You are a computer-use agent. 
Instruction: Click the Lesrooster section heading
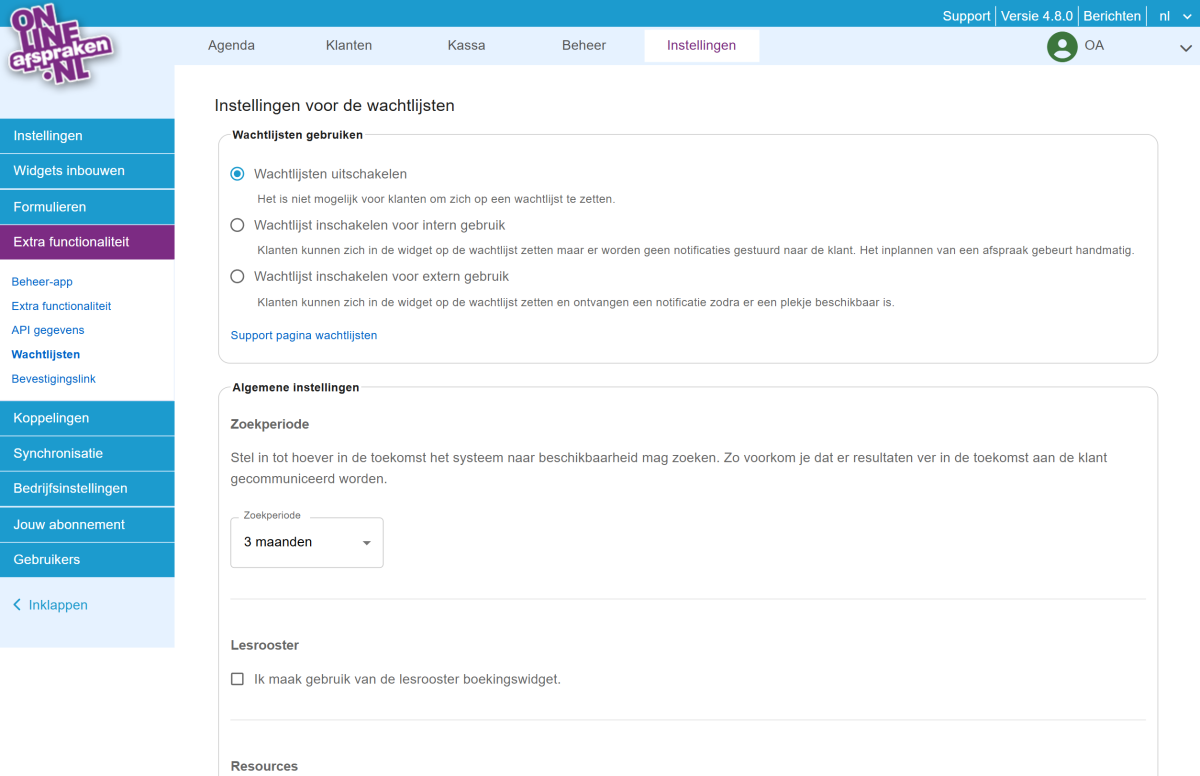[265, 645]
